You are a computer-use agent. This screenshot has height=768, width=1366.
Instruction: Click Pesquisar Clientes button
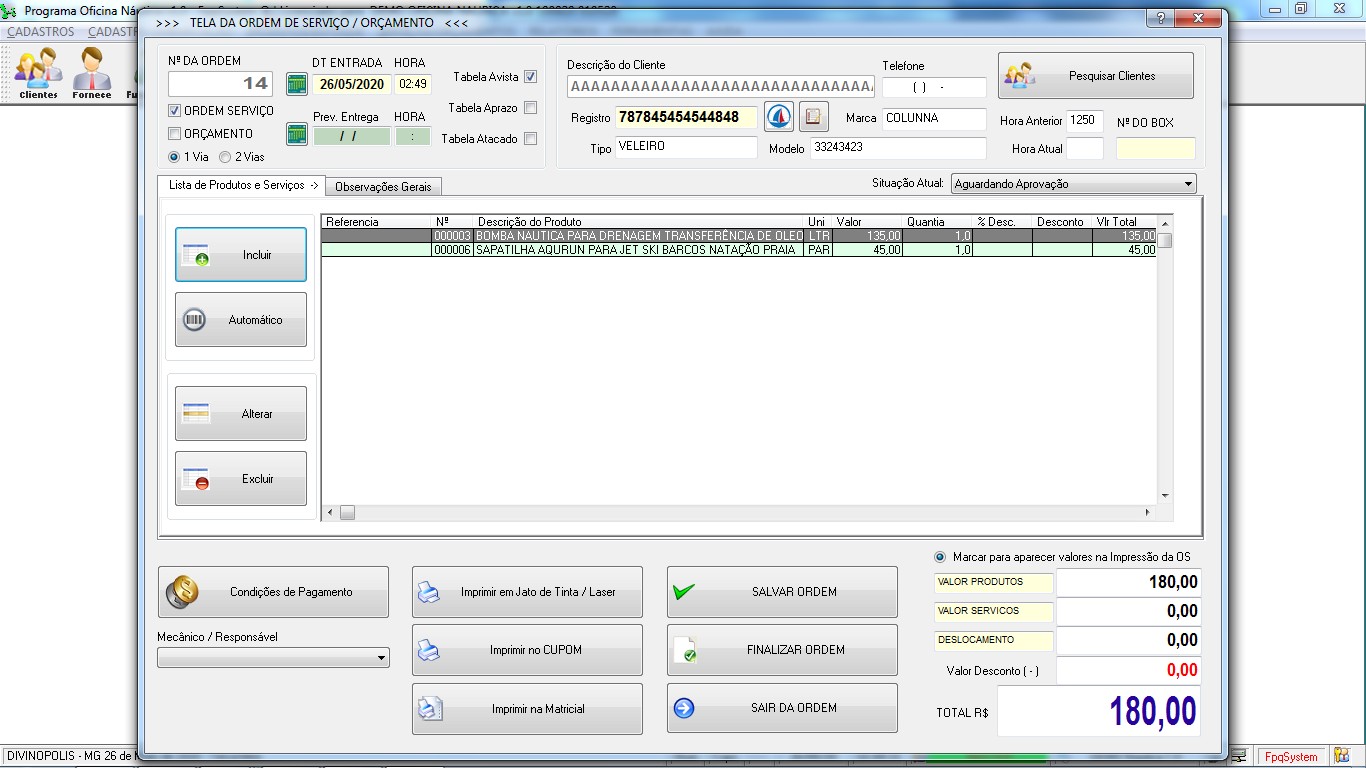click(x=1096, y=76)
